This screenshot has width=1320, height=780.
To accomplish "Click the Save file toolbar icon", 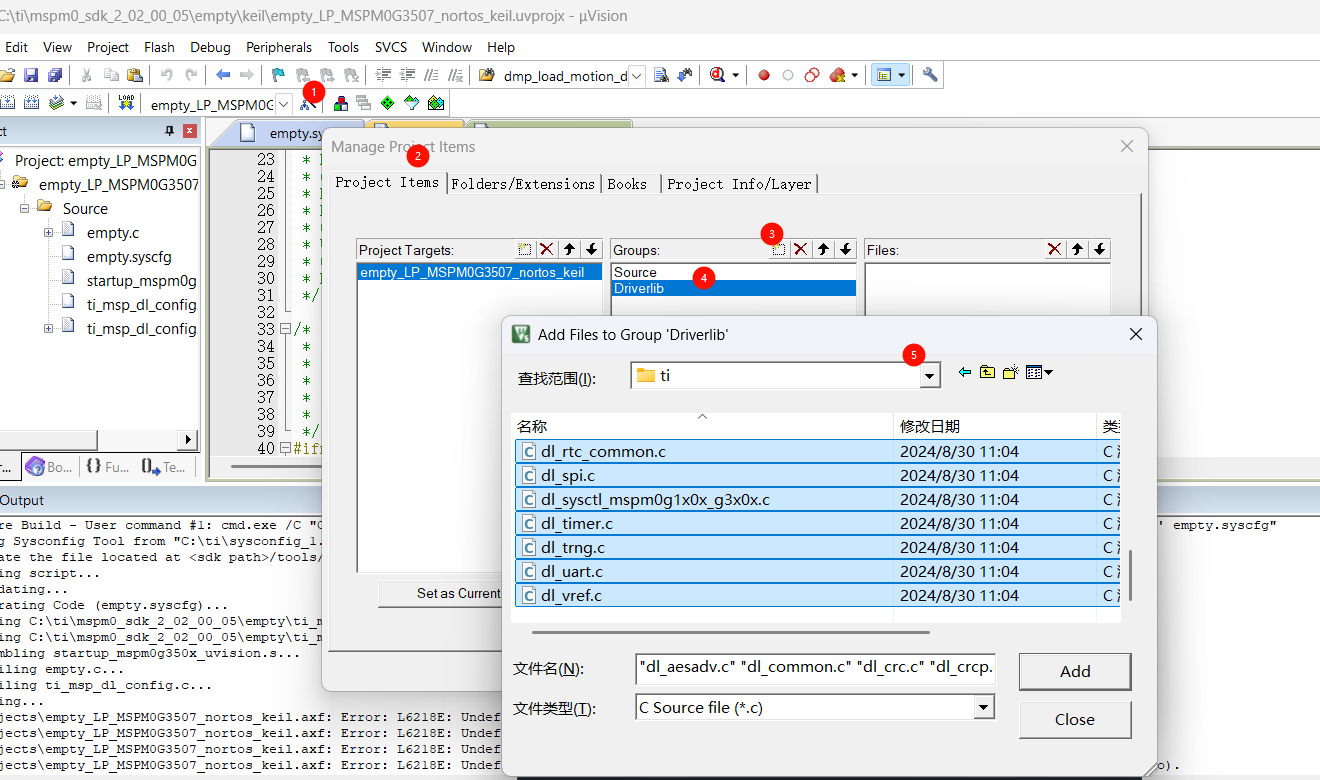I will [x=31, y=75].
